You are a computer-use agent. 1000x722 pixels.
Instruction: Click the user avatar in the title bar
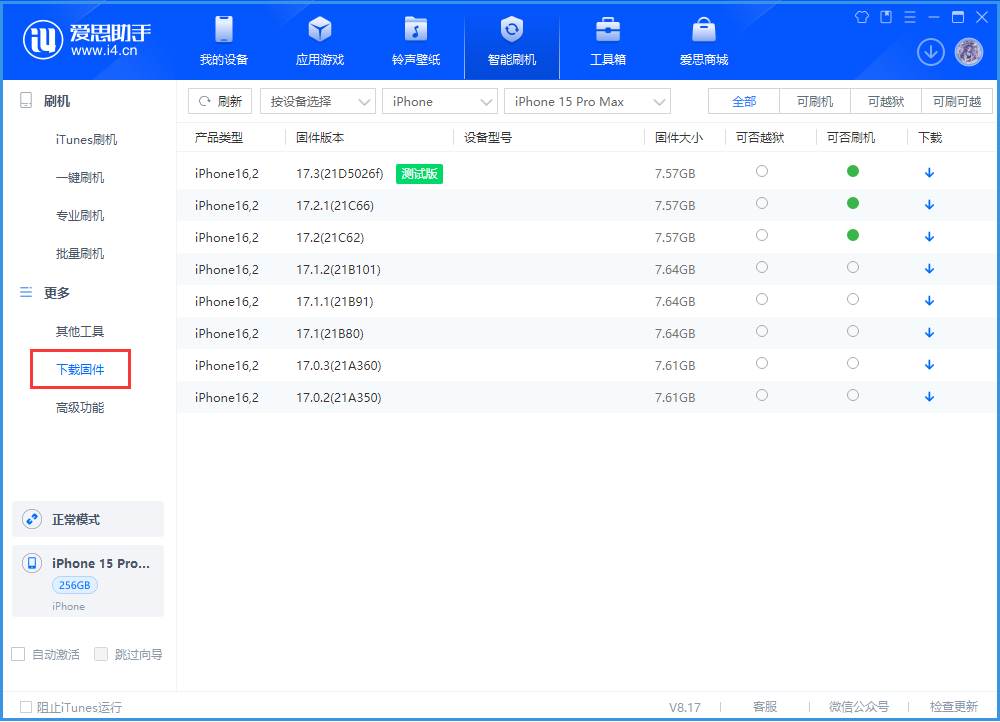click(968, 51)
